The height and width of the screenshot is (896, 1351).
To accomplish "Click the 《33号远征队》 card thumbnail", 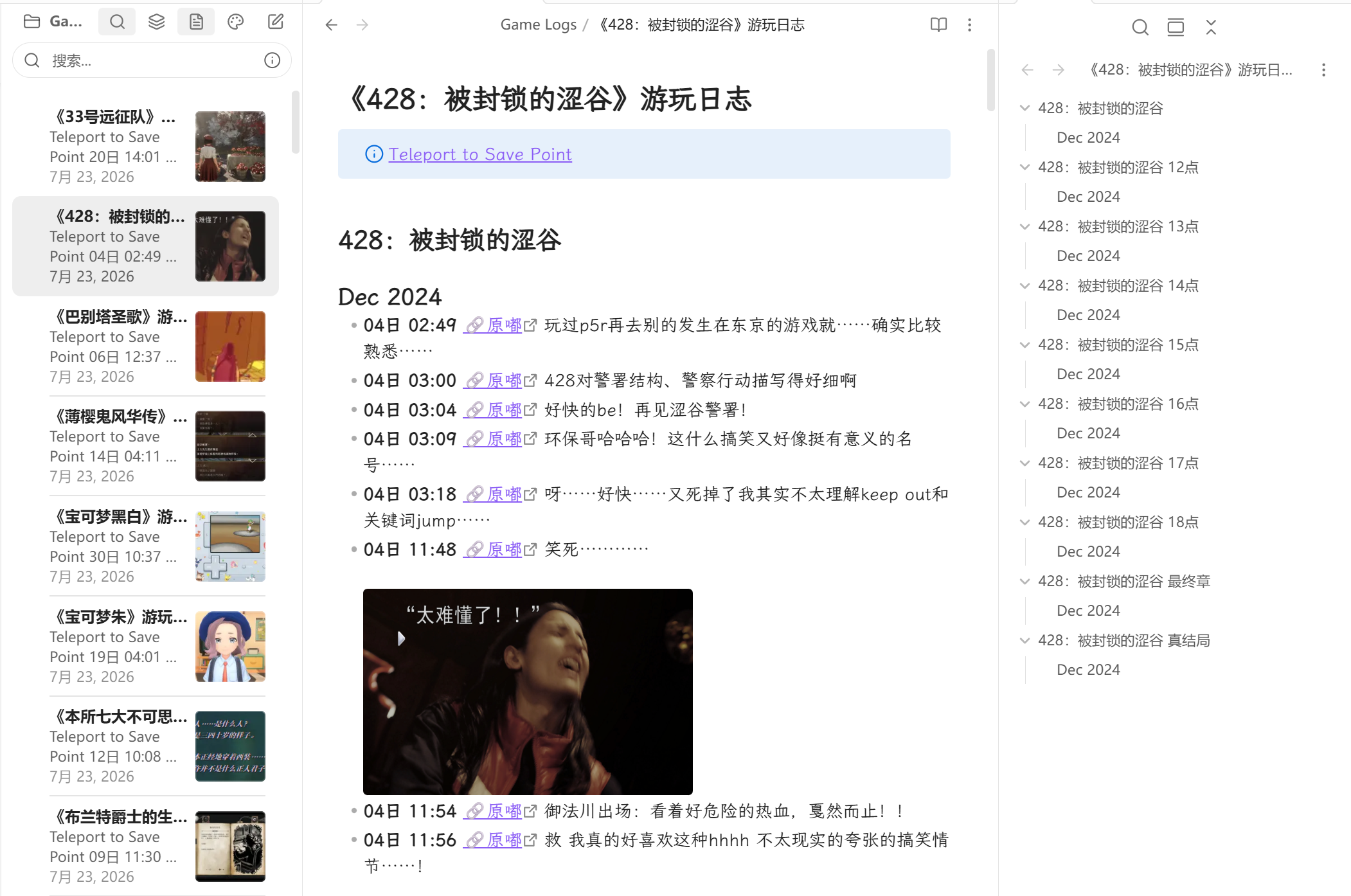I will tap(230, 147).
